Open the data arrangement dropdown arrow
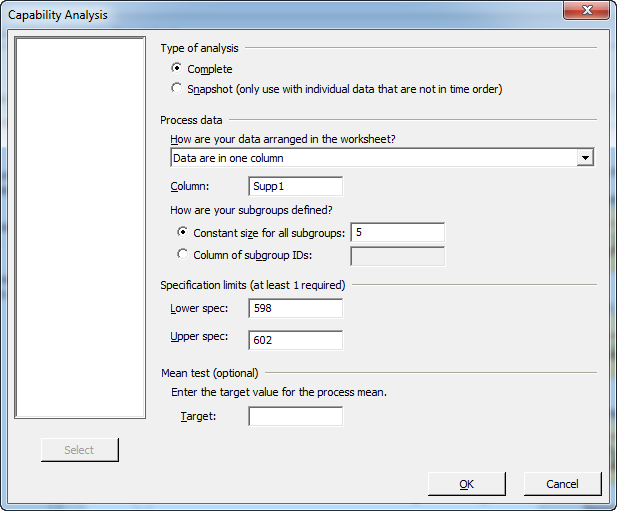This screenshot has height=511, width=617. (x=585, y=158)
